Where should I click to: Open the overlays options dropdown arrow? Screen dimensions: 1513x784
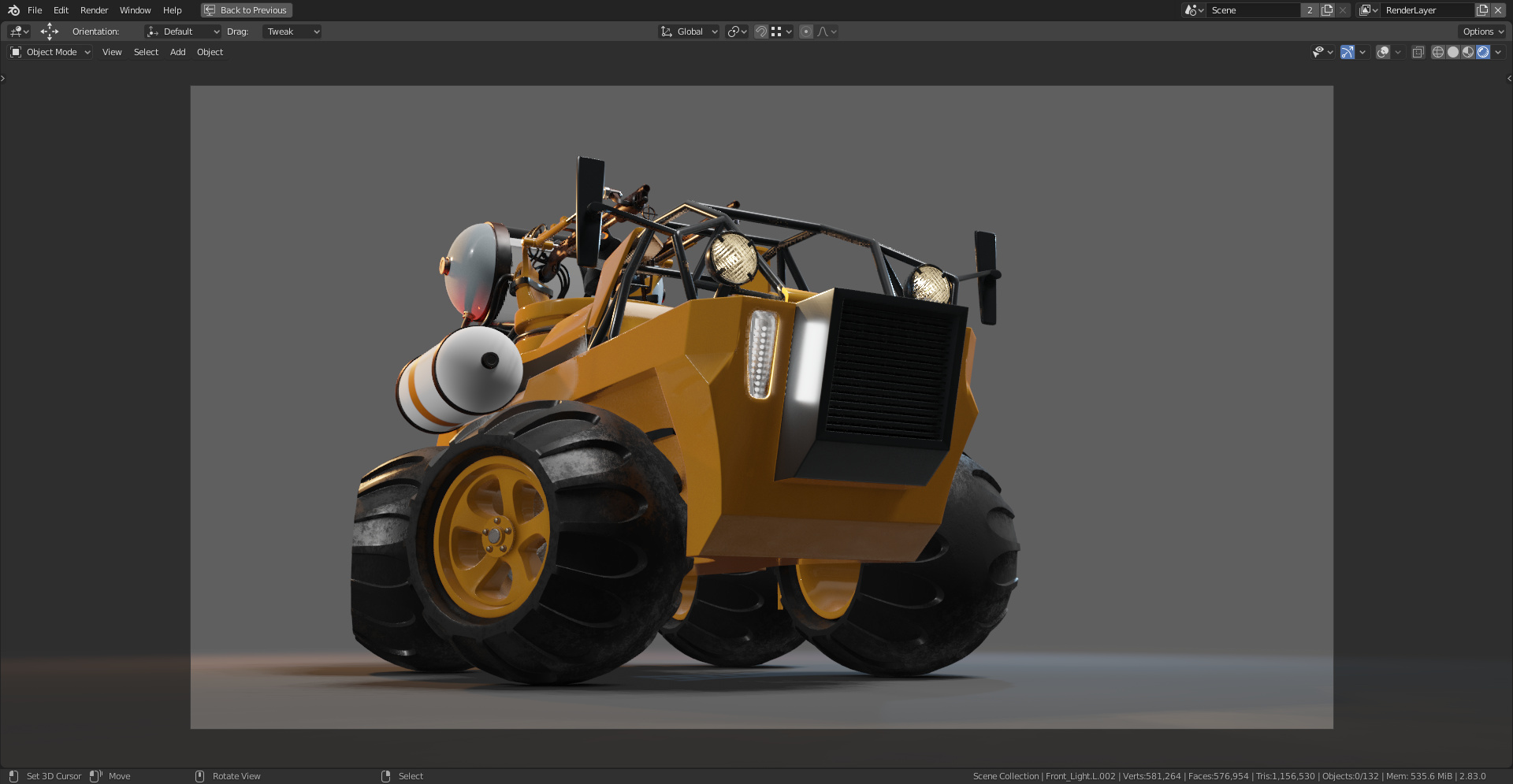(x=1398, y=52)
